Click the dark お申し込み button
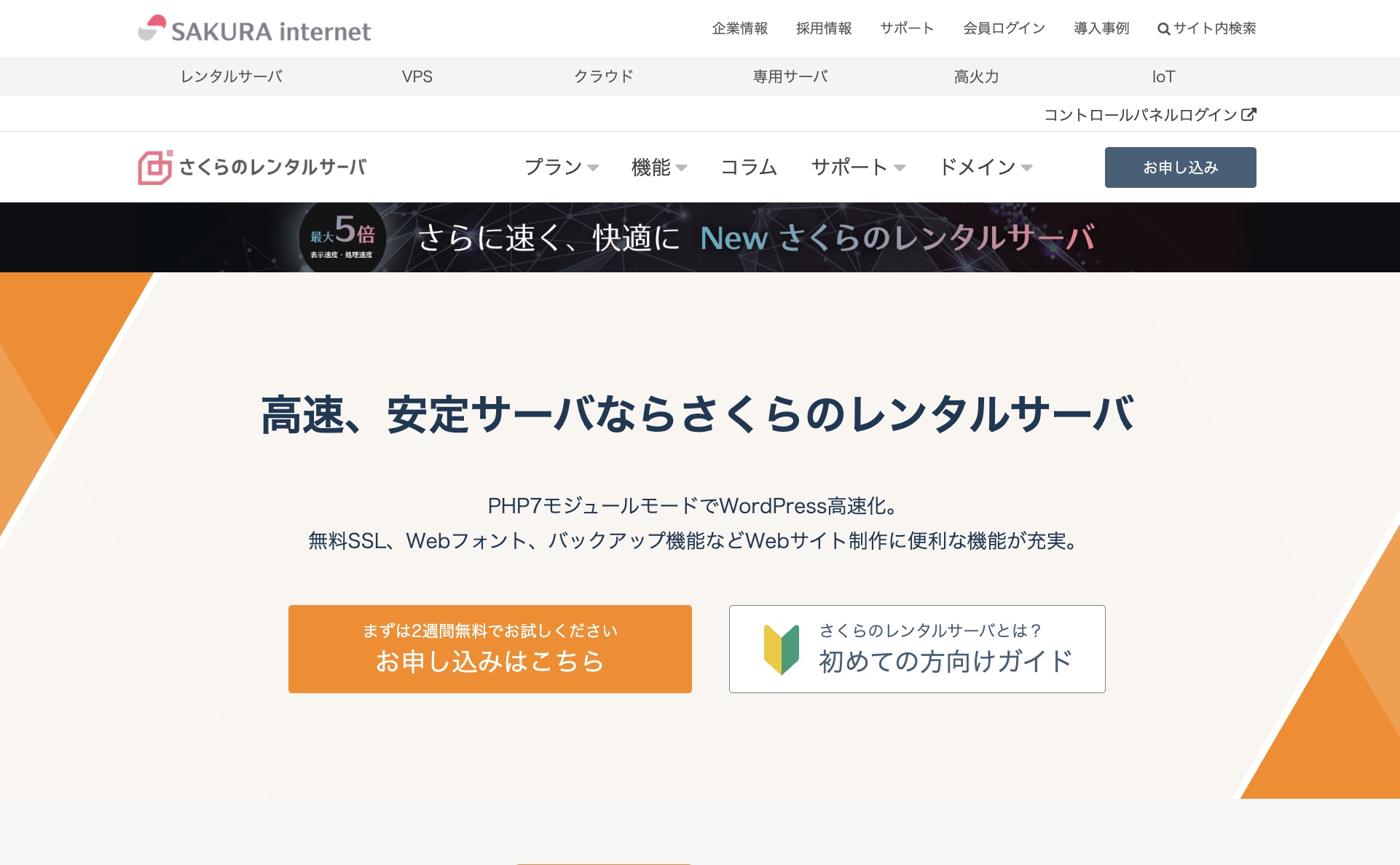 [x=1180, y=167]
